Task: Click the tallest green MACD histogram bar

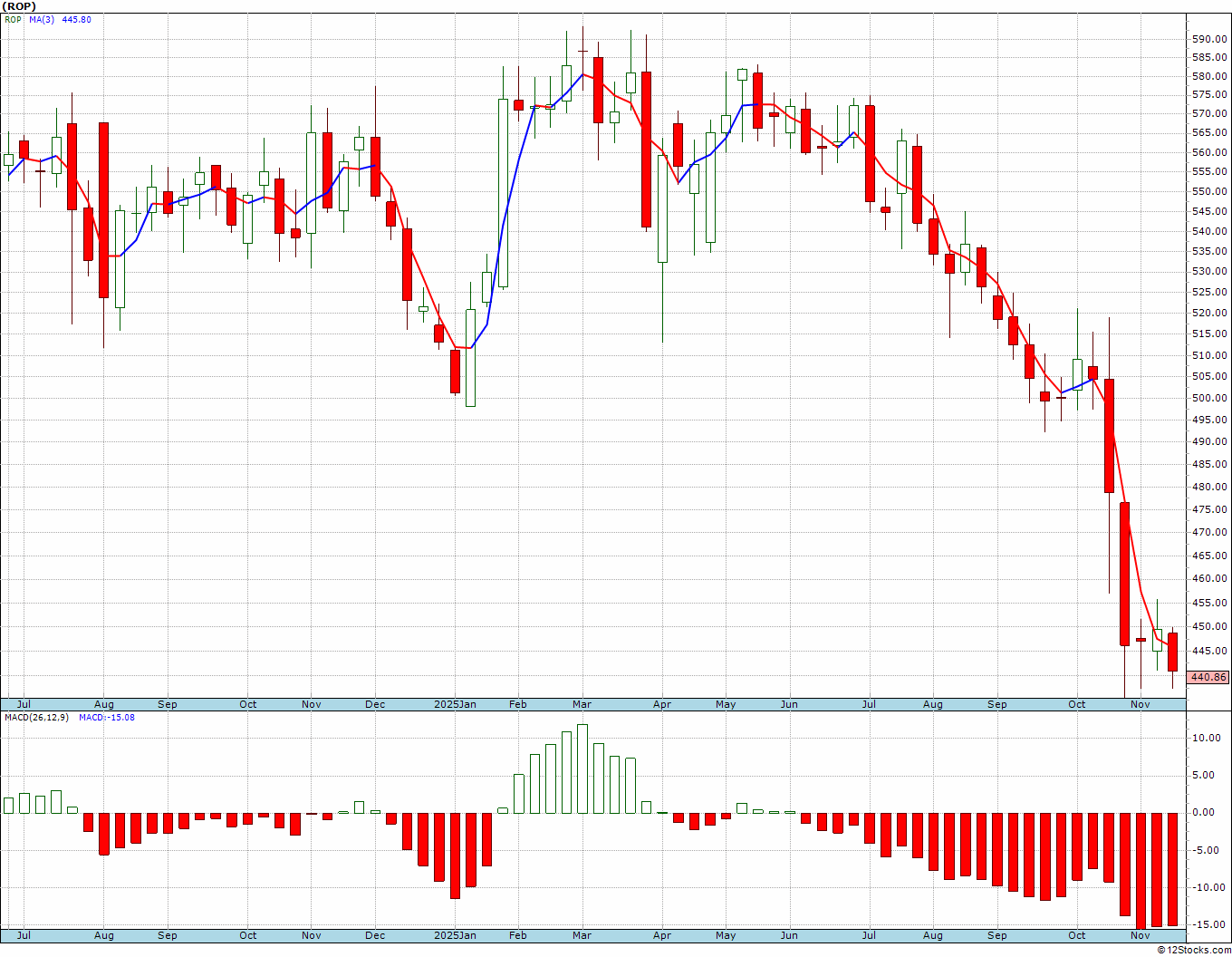Action: pyautogui.click(x=582, y=768)
